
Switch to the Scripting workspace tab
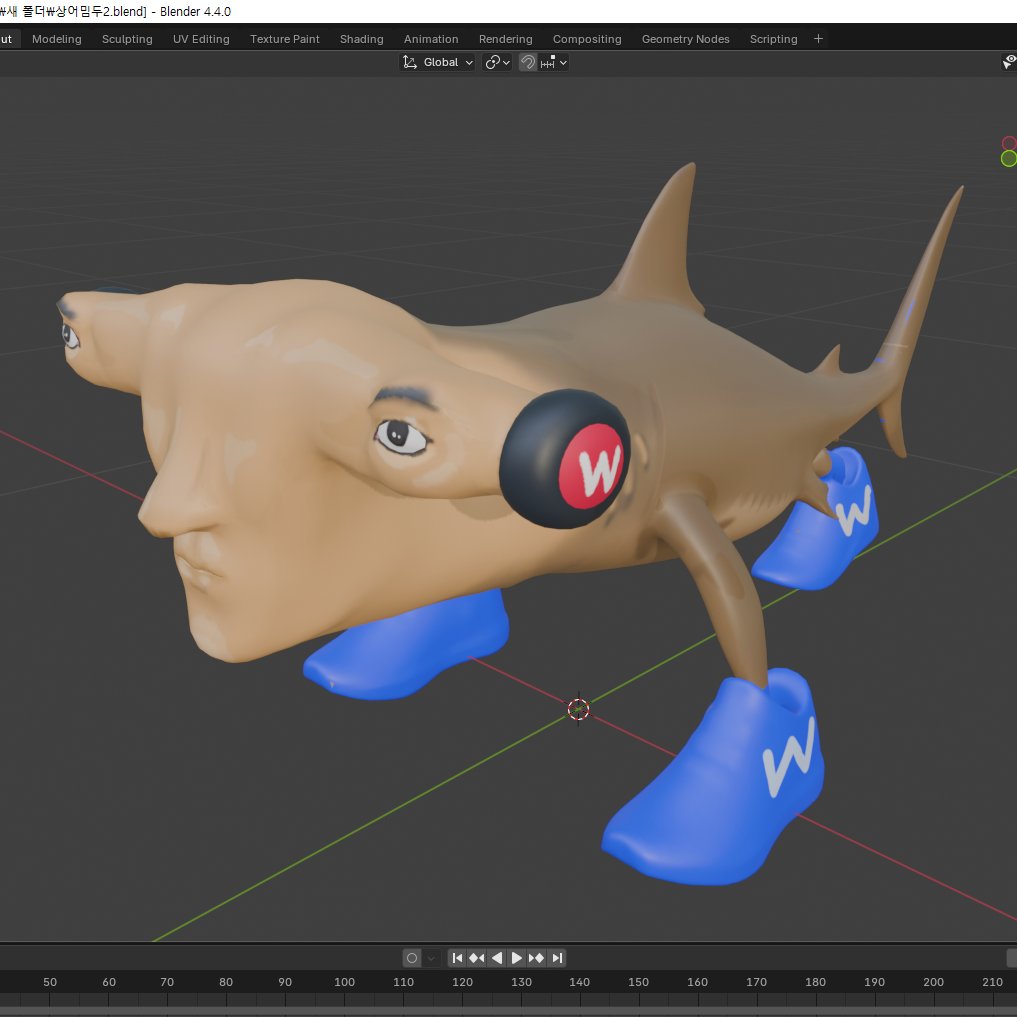(x=773, y=39)
